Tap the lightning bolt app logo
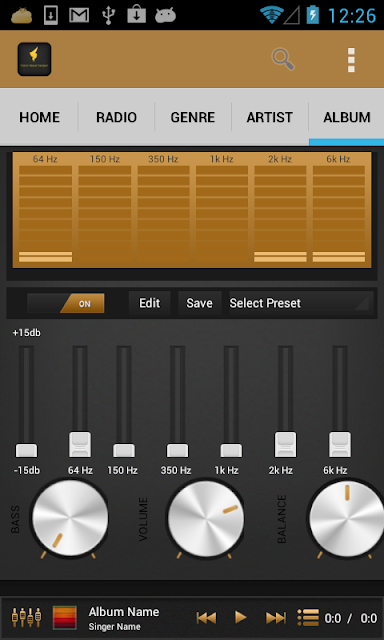The width and height of the screenshot is (384, 640). (34, 59)
